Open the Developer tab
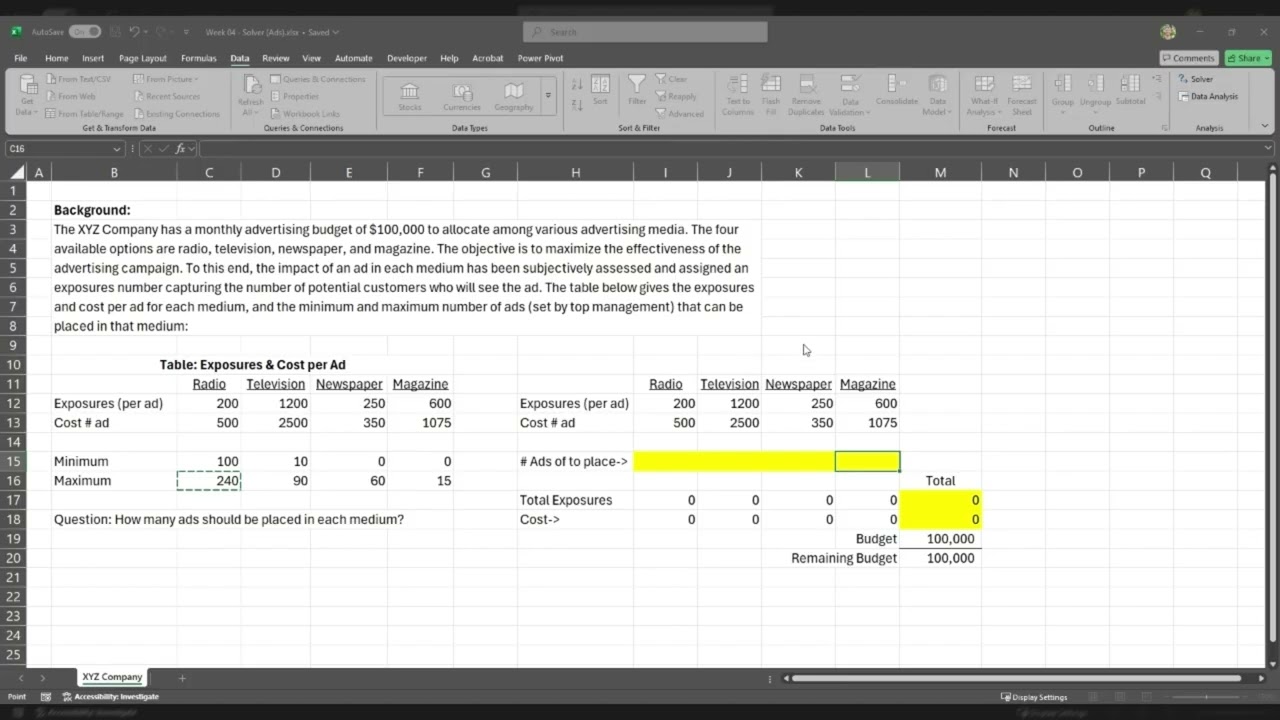This screenshot has height=720, width=1280. click(x=406, y=58)
